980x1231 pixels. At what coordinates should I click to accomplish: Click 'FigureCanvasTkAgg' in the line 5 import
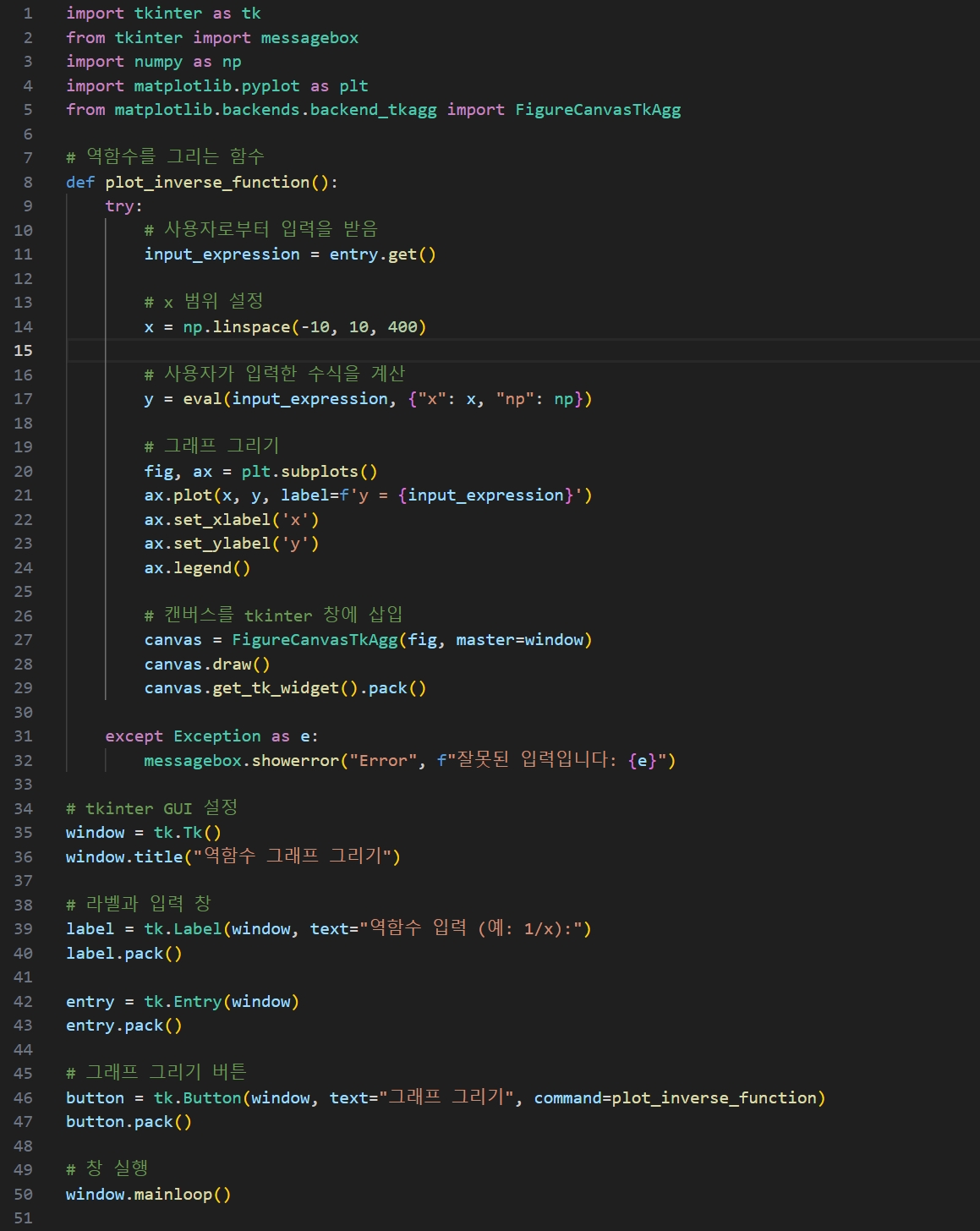[x=598, y=110]
